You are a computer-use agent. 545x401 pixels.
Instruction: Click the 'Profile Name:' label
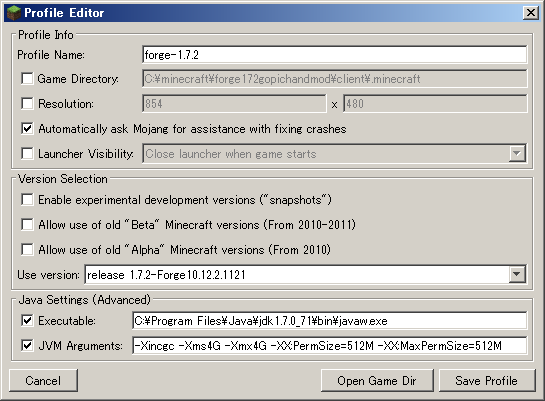click(51, 55)
